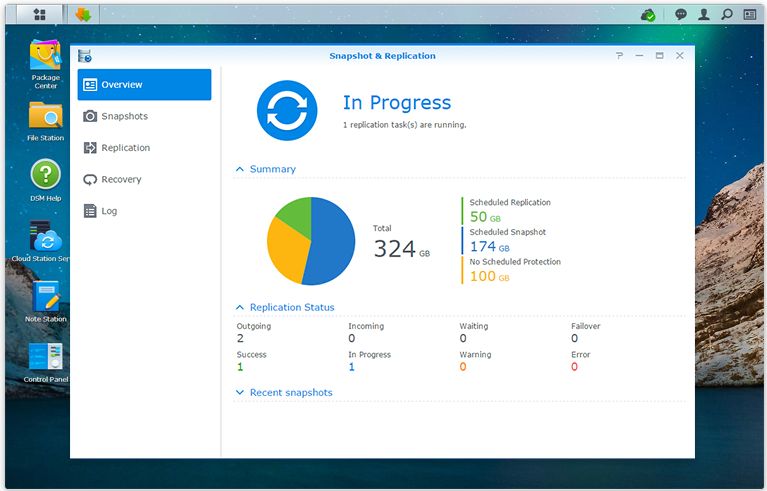
Task: Open Control Panel desktop icon
Action: [45, 358]
